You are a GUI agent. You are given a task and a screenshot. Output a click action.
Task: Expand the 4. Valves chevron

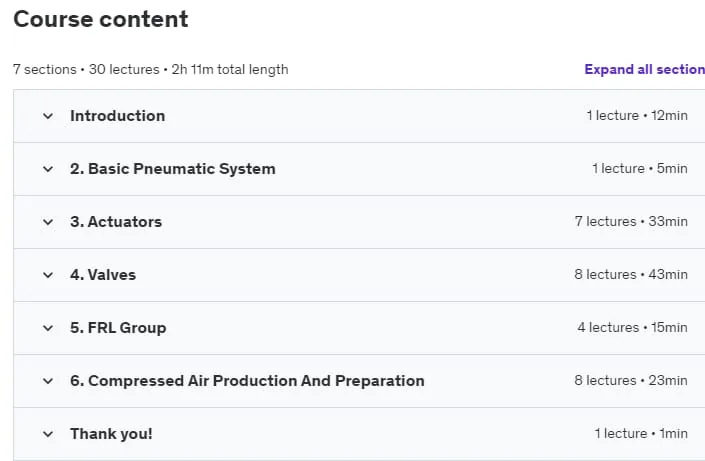click(48, 275)
